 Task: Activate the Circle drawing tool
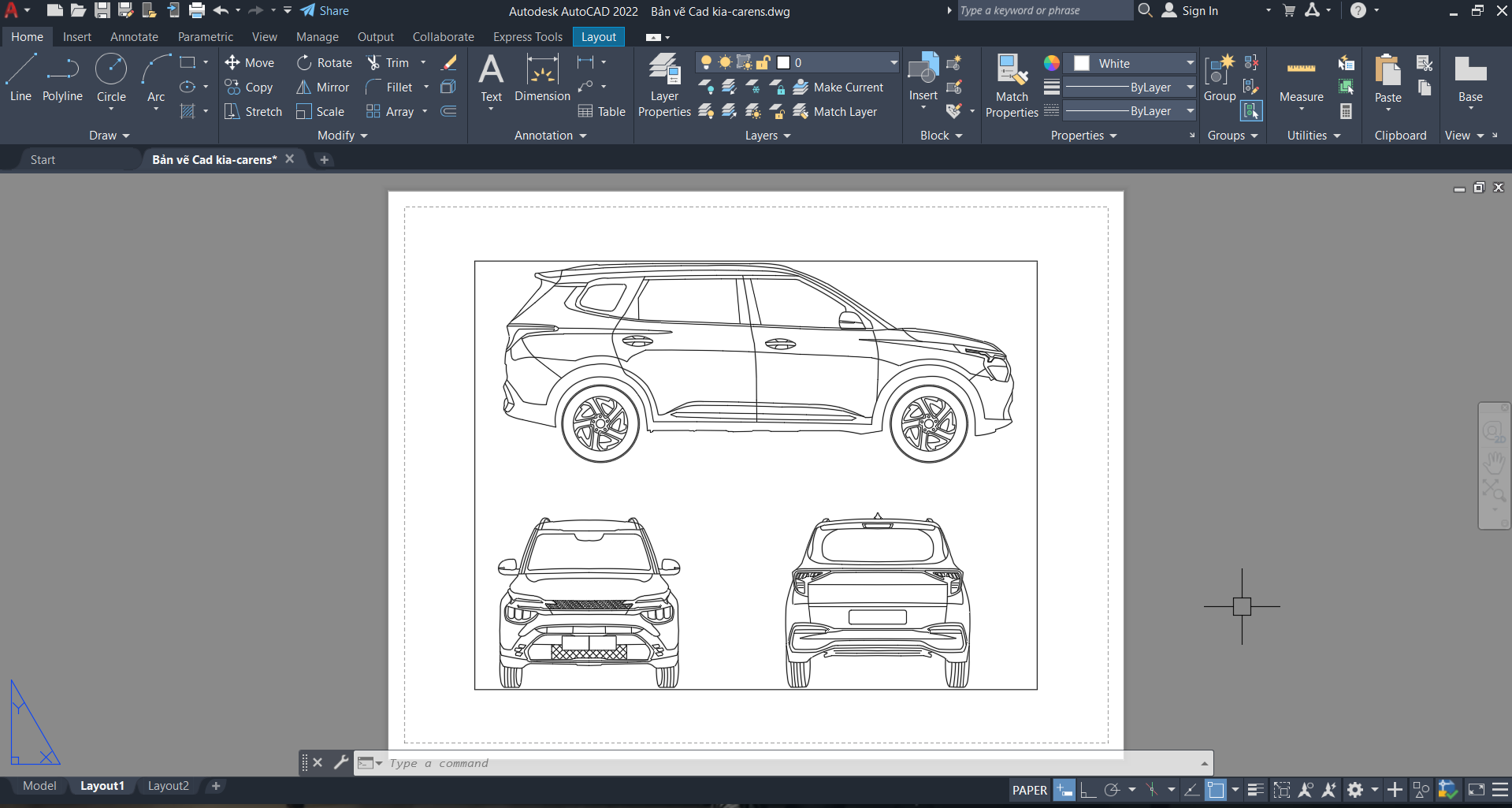click(111, 79)
